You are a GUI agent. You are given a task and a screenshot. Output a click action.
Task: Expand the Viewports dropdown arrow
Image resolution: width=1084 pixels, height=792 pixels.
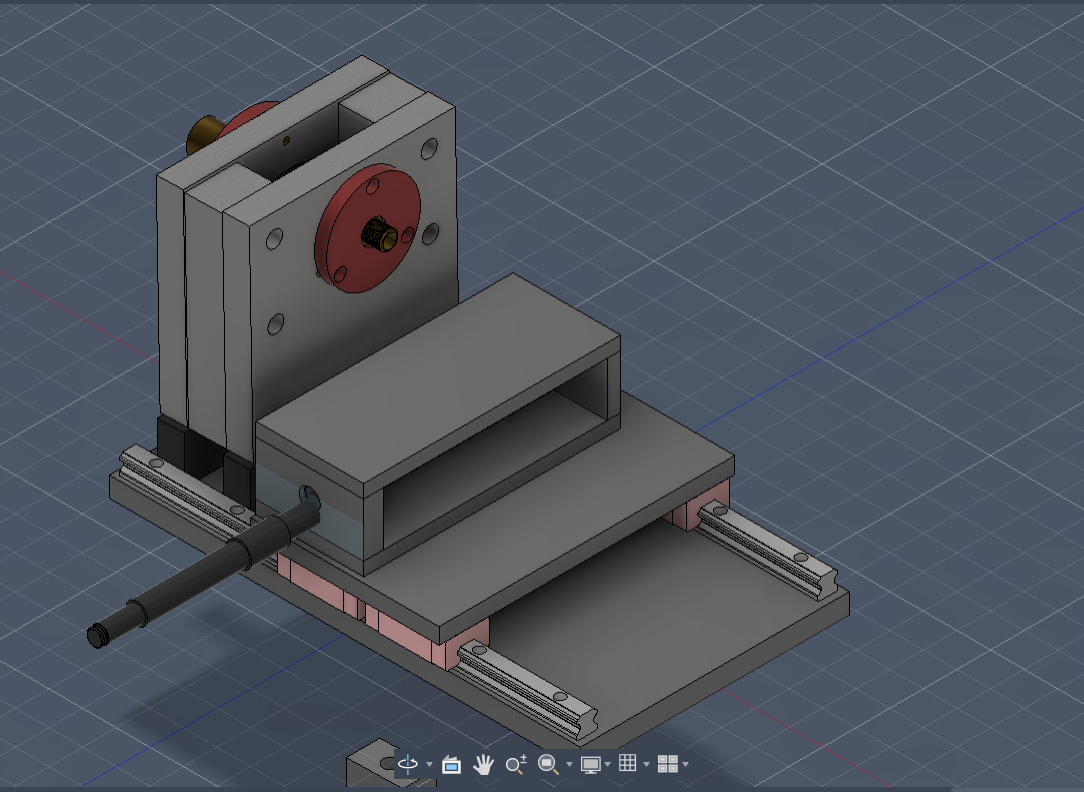[x=685, y=764]
